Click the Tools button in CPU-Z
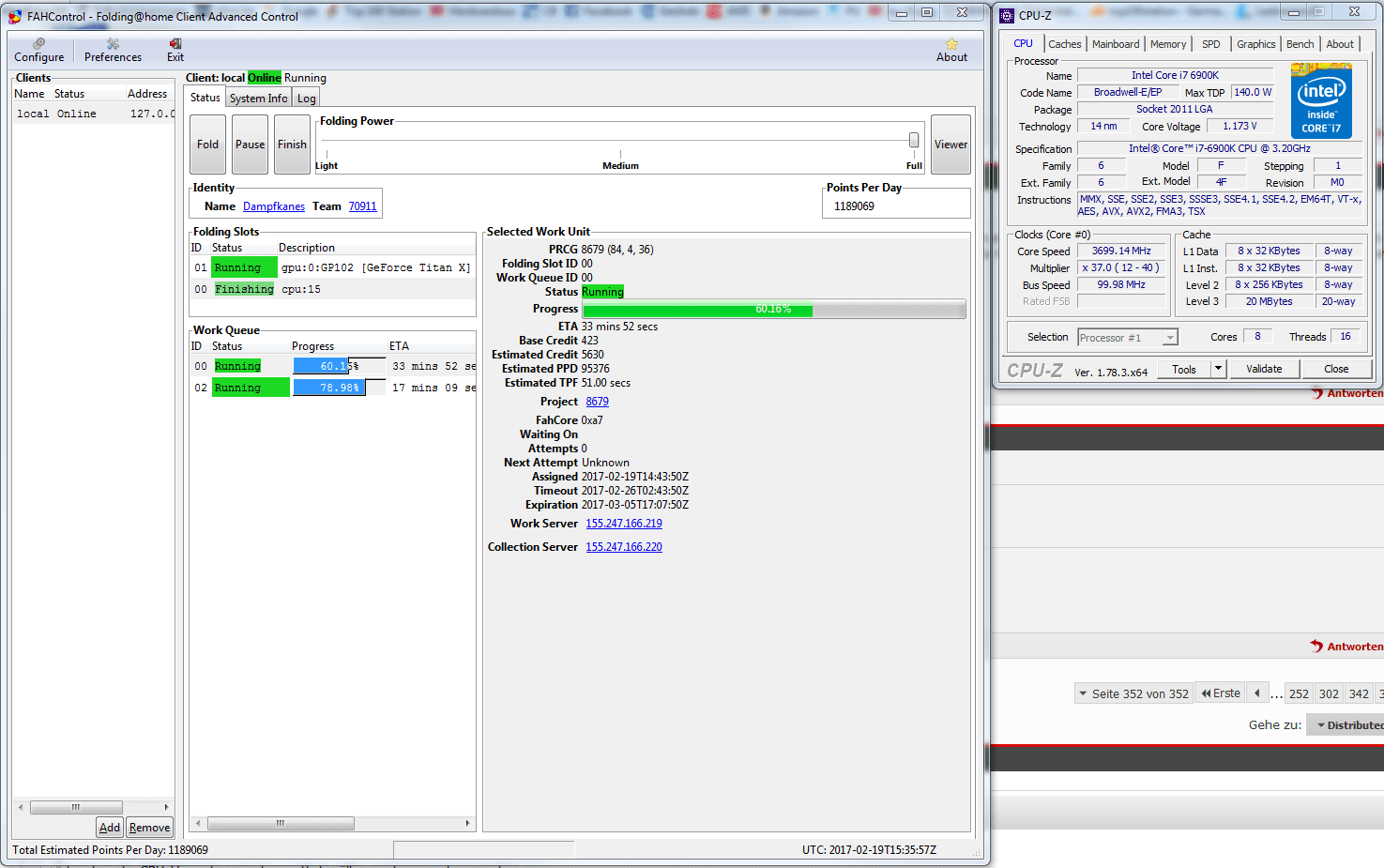The image size is (1384, 868). (x=1184, y=369)
